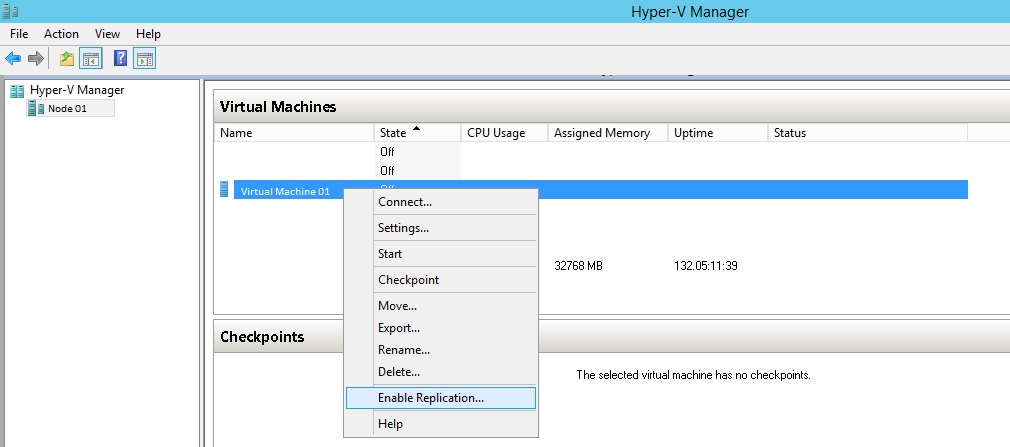The width and height of the screenshot is (1010, 447).
Task: Sort by the Uptime column header
Action: coord(718,133)
